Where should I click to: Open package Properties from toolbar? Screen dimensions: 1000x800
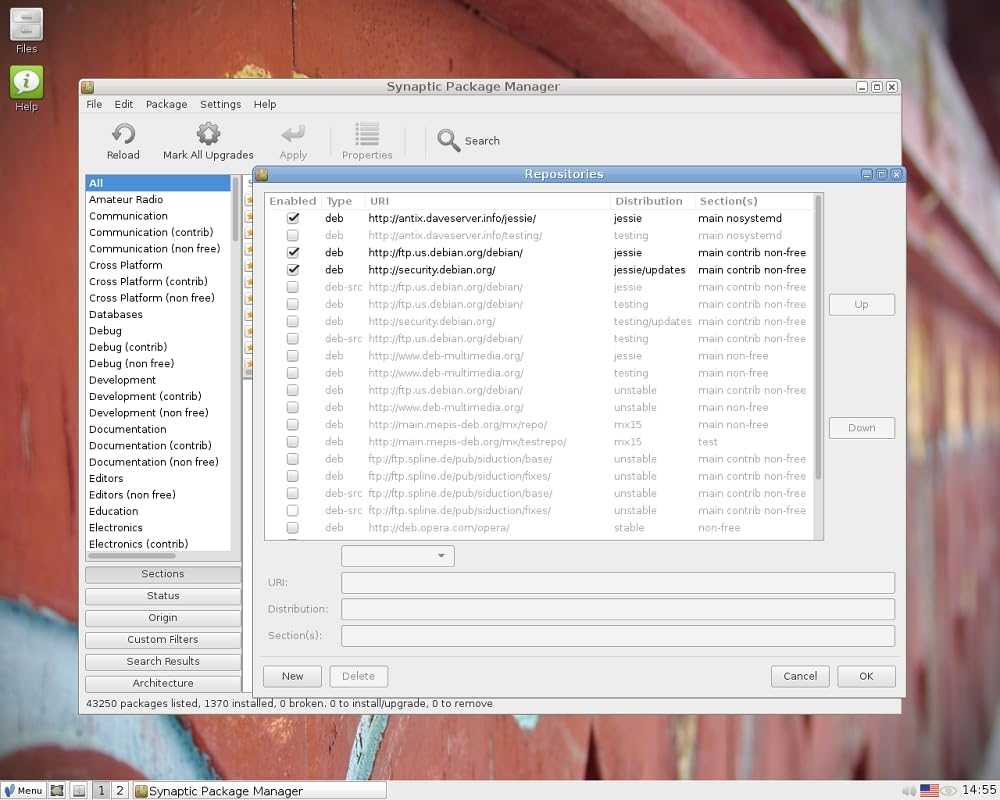pyautogui.click(x=366, y=140)
